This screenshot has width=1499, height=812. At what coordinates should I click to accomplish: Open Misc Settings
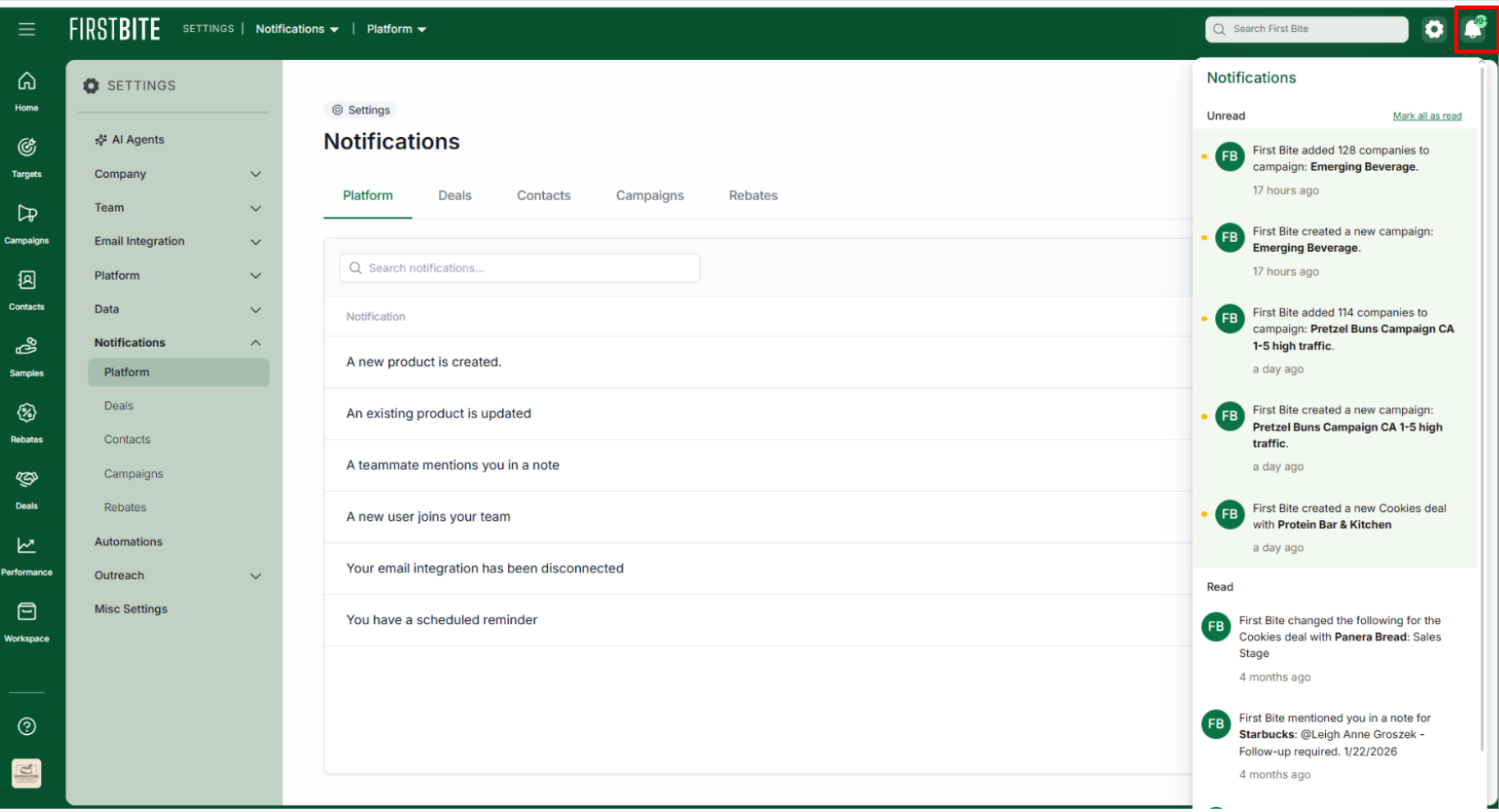point(131,609)
